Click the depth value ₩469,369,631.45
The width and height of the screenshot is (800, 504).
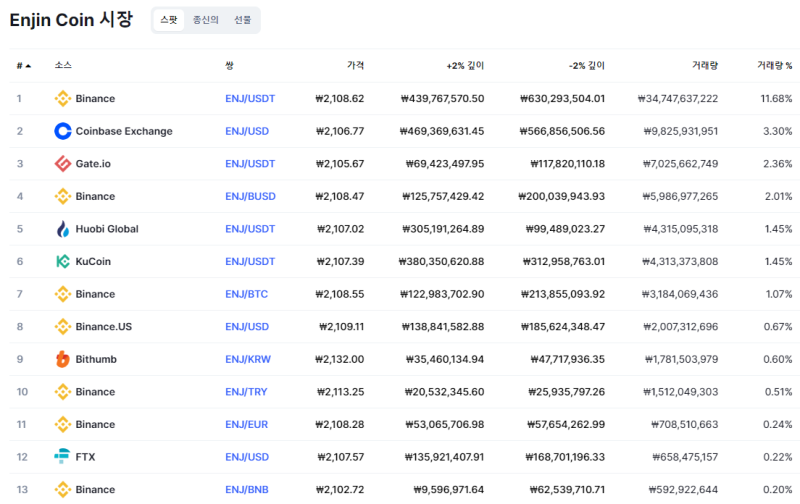[x=442, y=131]
